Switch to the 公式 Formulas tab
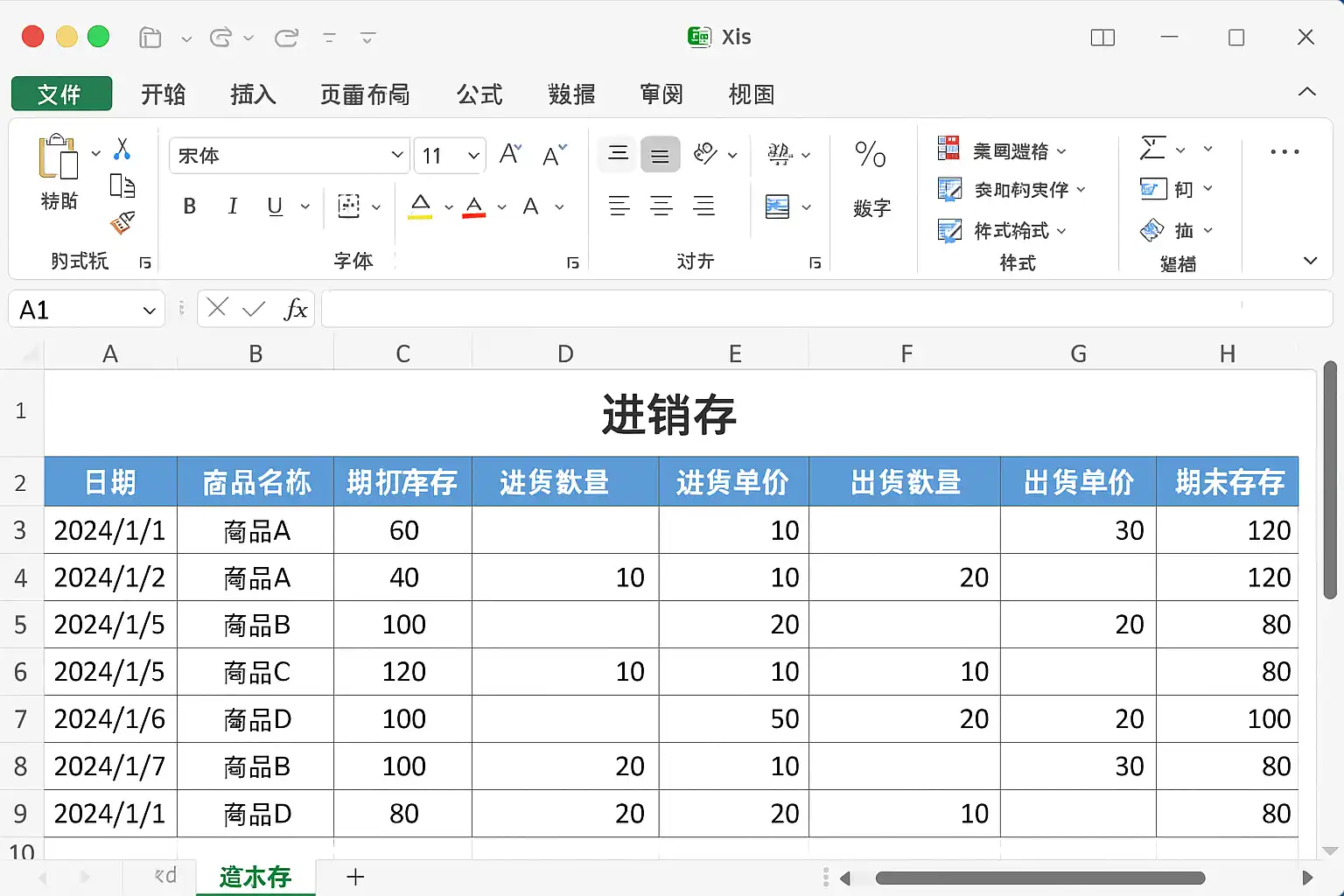Viewport: 1344px width, 896px height. coord(479,94)
